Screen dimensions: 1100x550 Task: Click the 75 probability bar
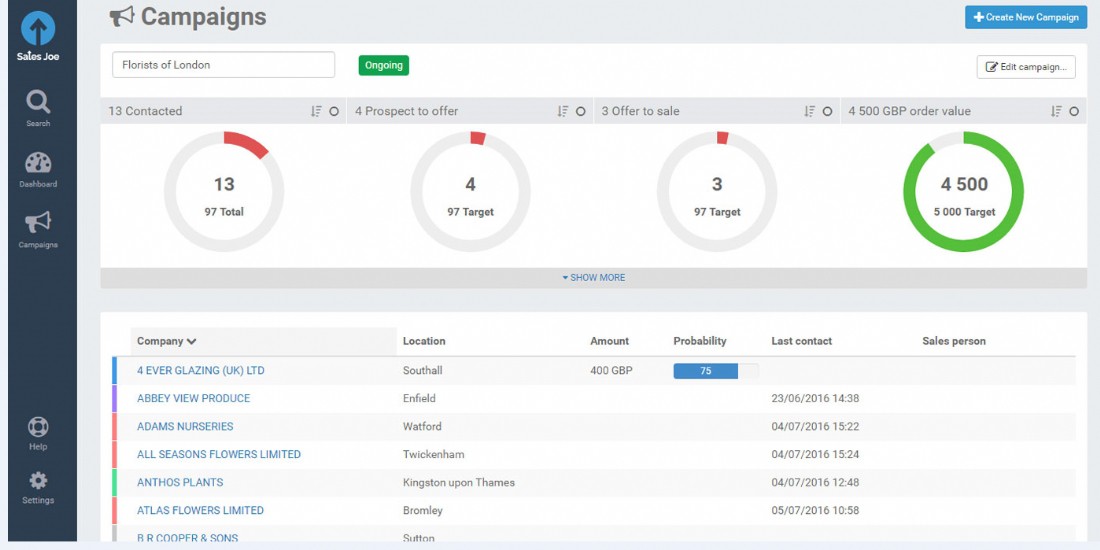tap(716, 371)
